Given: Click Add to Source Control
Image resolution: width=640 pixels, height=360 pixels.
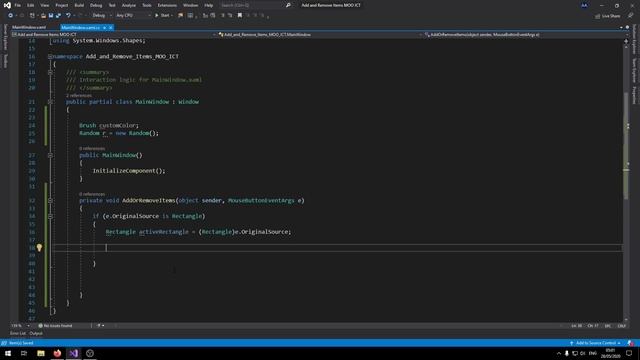Looking at the screenshot, I should pyautogui.click(x=596, y=343).
